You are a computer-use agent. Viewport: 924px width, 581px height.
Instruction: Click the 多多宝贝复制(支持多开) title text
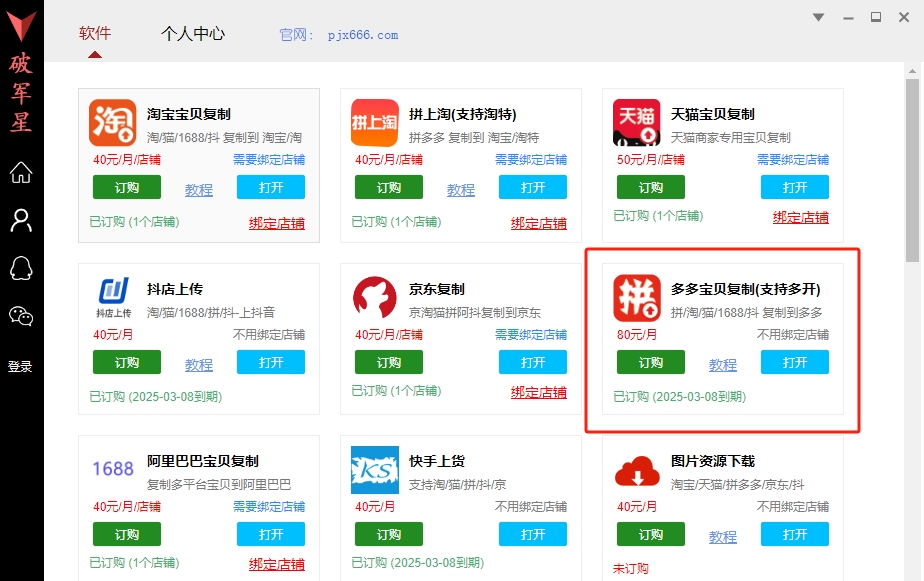pyautogui.click(x=745, y=289)
